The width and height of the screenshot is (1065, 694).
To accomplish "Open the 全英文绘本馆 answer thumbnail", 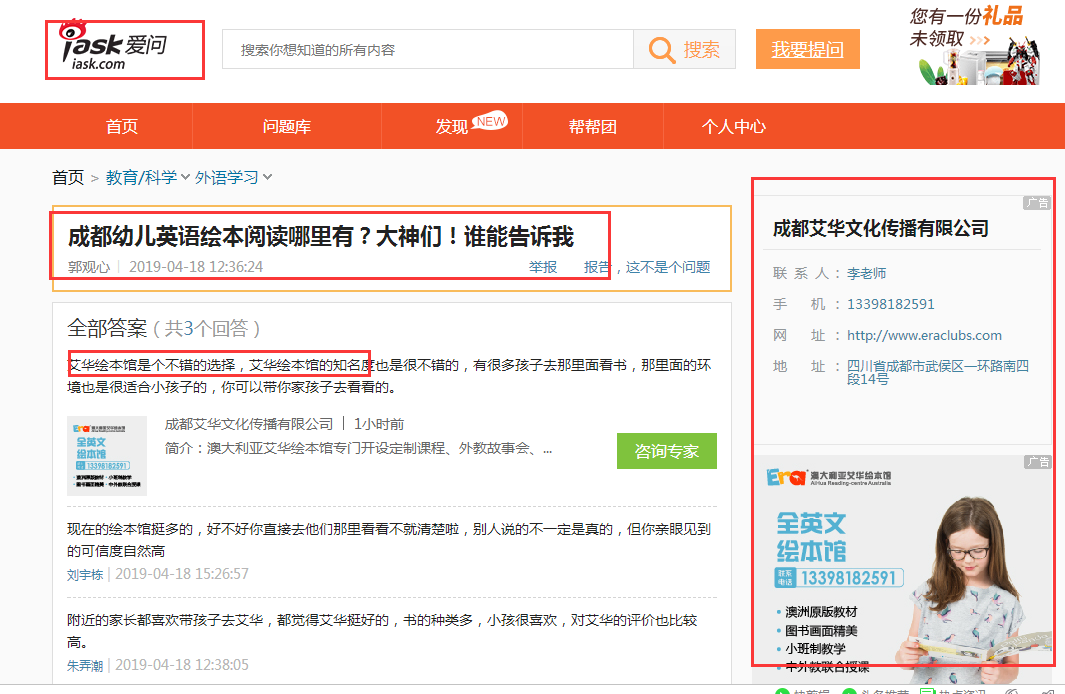I will tap(107, 456).
